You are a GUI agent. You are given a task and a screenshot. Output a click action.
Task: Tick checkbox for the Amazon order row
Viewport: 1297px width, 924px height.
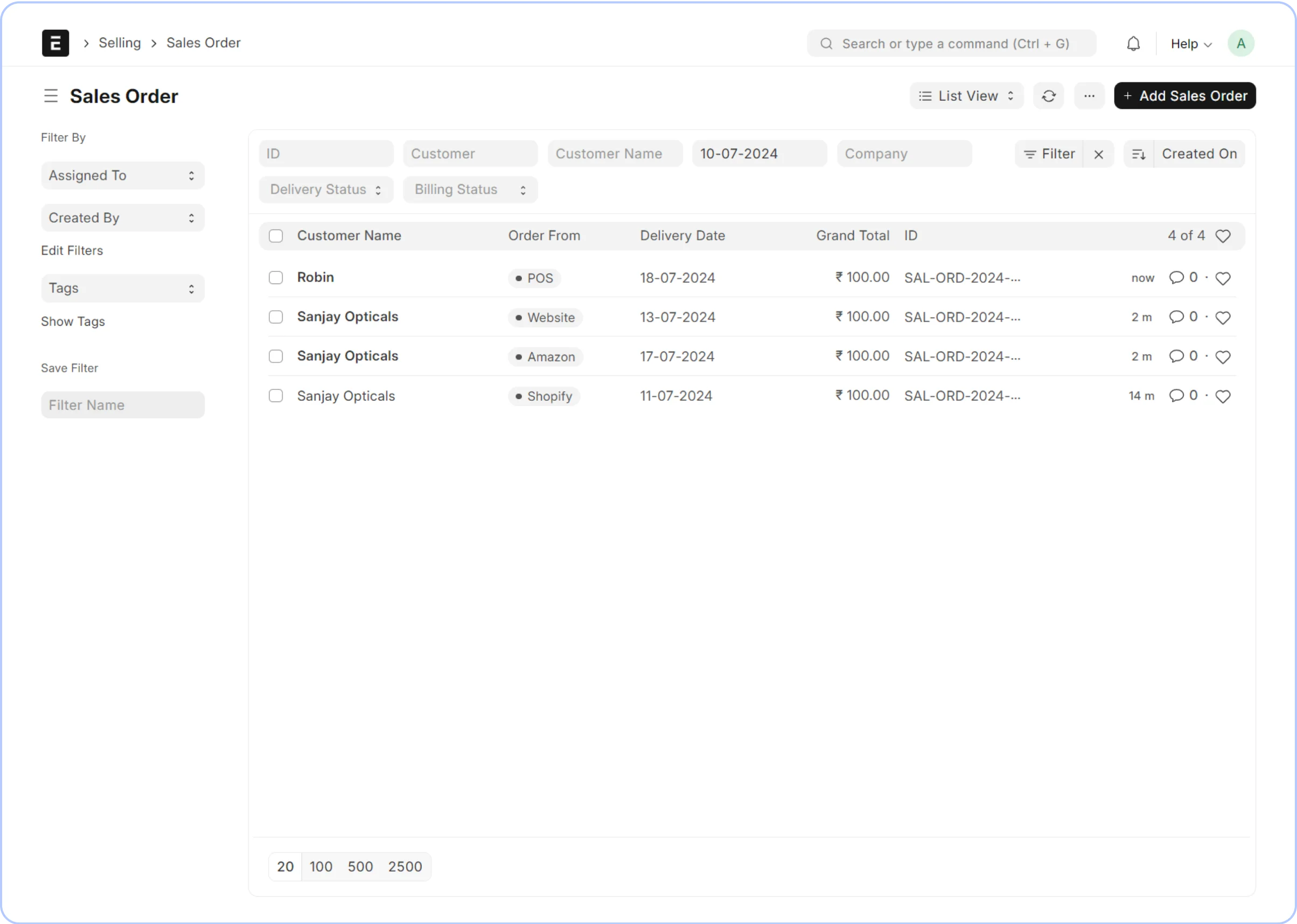tap(276, 356)
